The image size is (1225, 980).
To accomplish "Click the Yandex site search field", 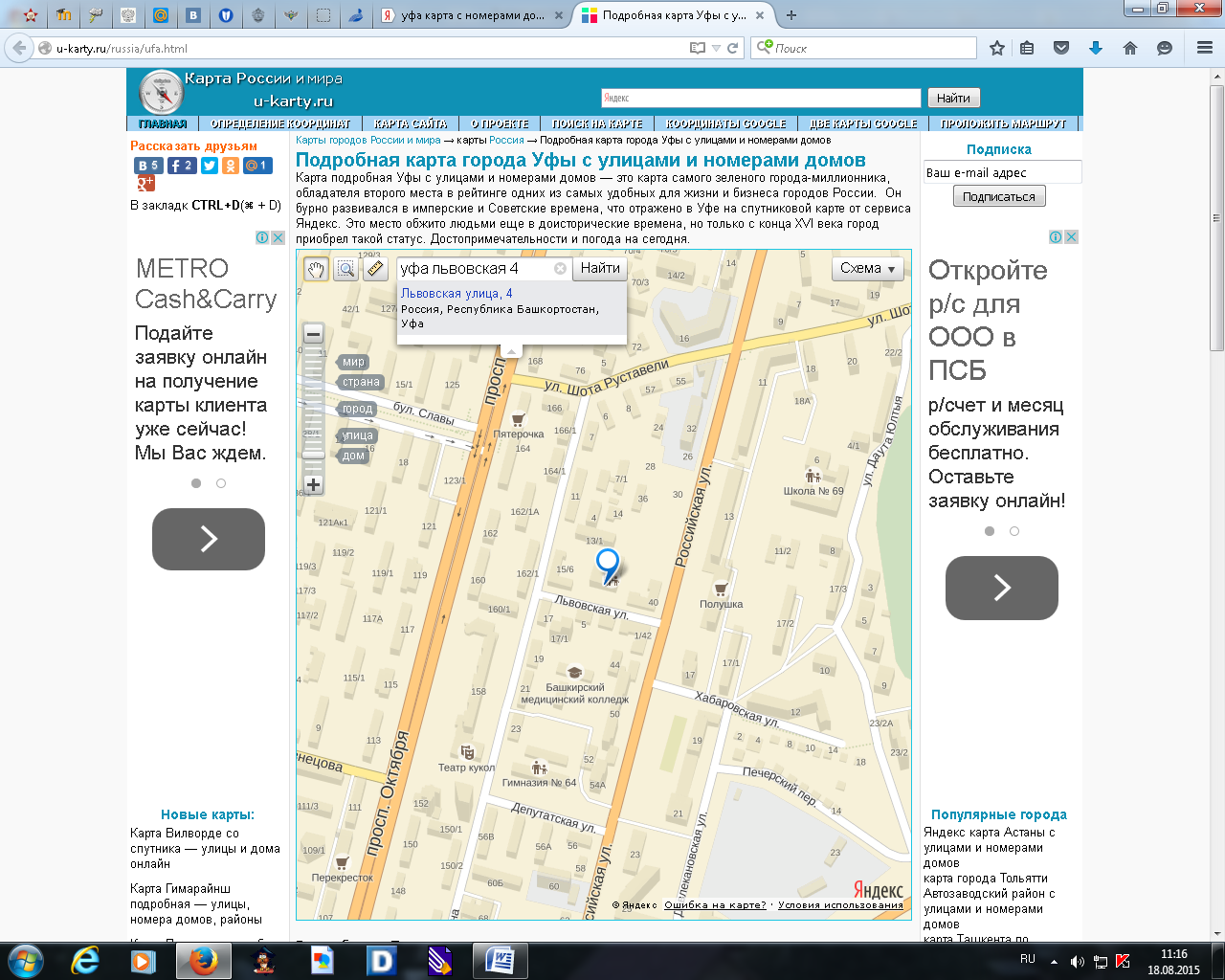I will [x=761, y=98].
